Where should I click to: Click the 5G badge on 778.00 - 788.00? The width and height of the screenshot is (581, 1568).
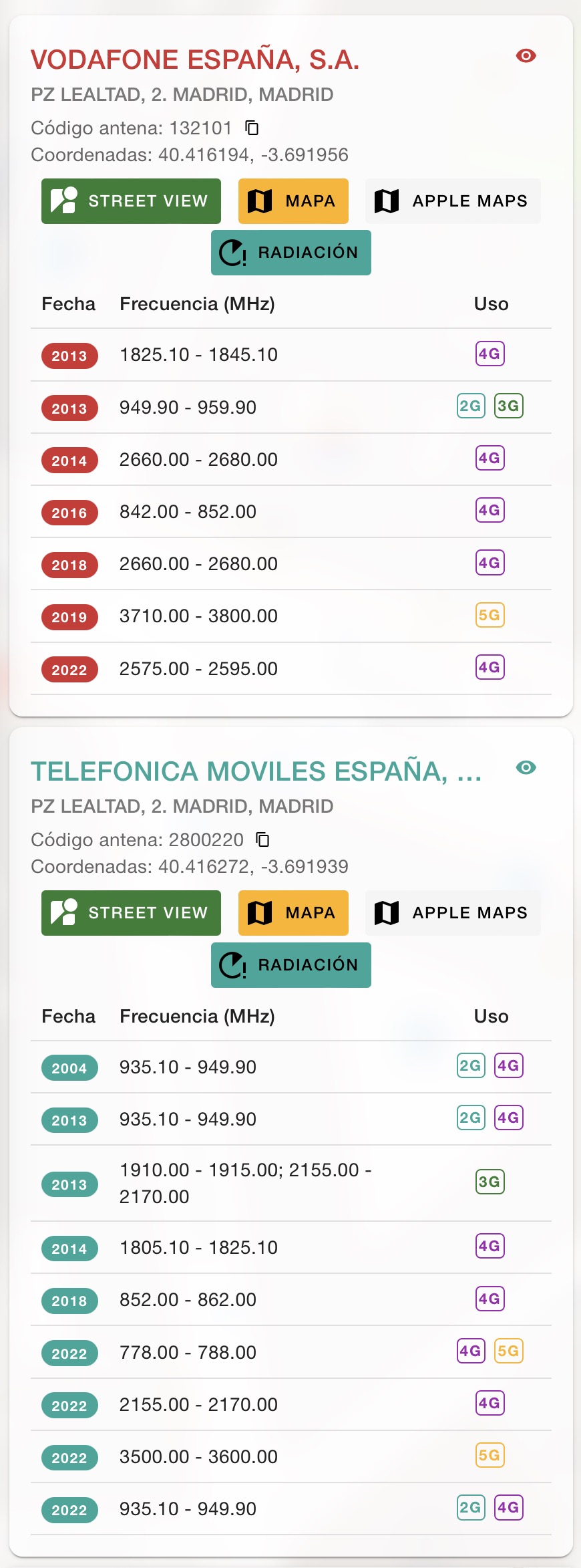(x=509, y=1351)
